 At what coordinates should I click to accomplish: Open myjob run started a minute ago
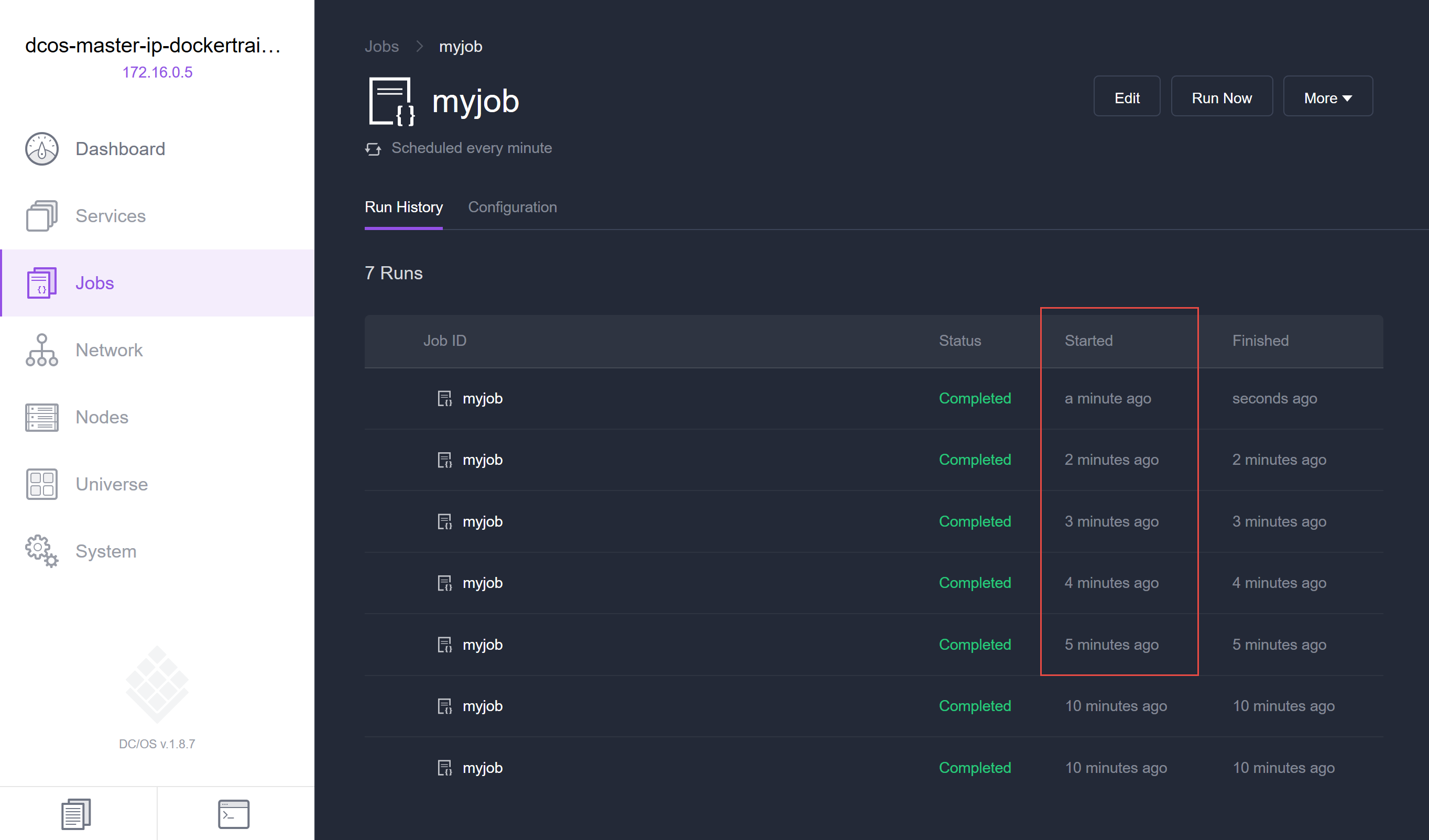[483, 399]
